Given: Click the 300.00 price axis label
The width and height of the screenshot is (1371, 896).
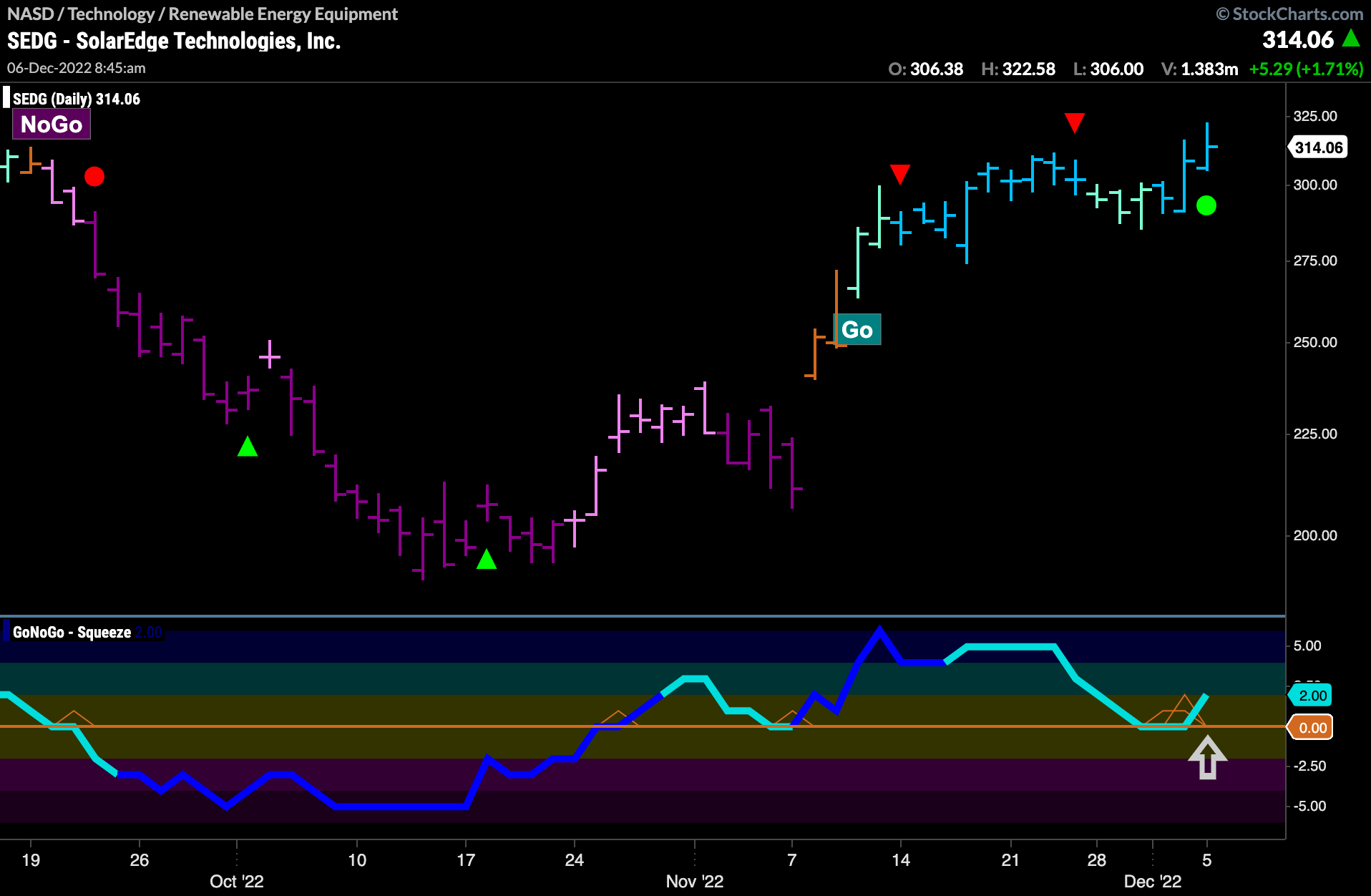Looking at the screenshot, I should 1315,185.
